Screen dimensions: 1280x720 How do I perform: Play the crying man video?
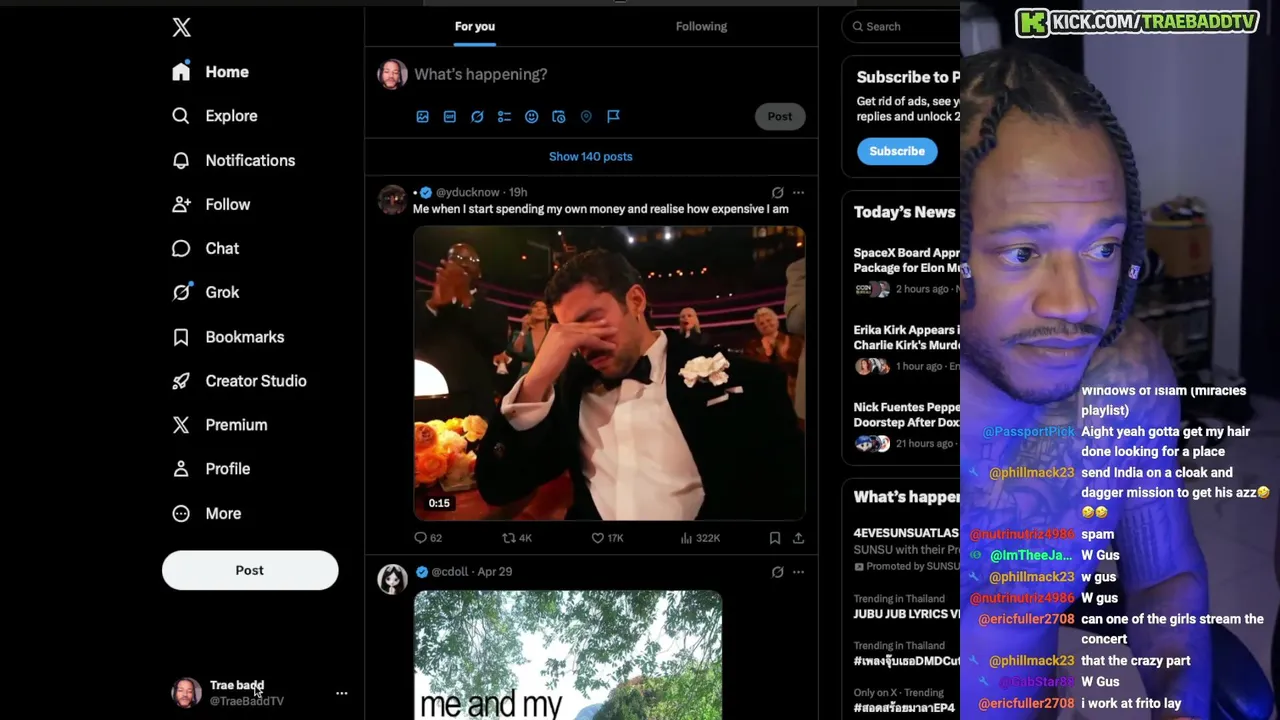(609, 373)
